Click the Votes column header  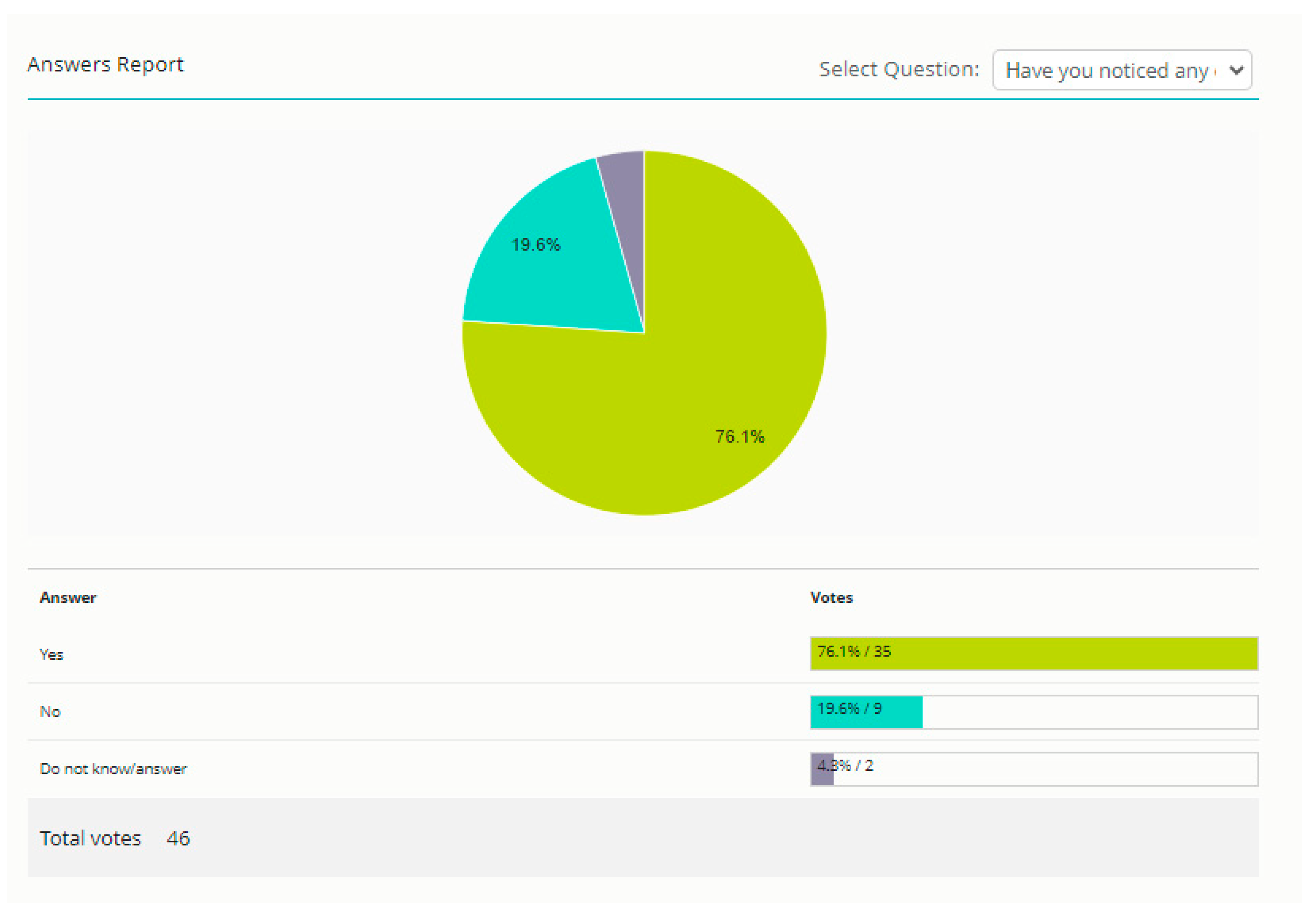(x=831, y=598)
